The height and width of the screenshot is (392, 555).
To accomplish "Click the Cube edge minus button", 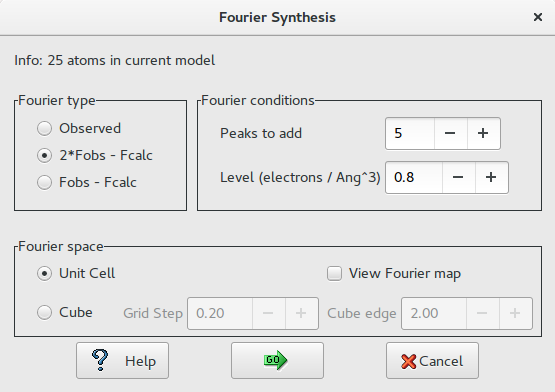I will [482, 313].
